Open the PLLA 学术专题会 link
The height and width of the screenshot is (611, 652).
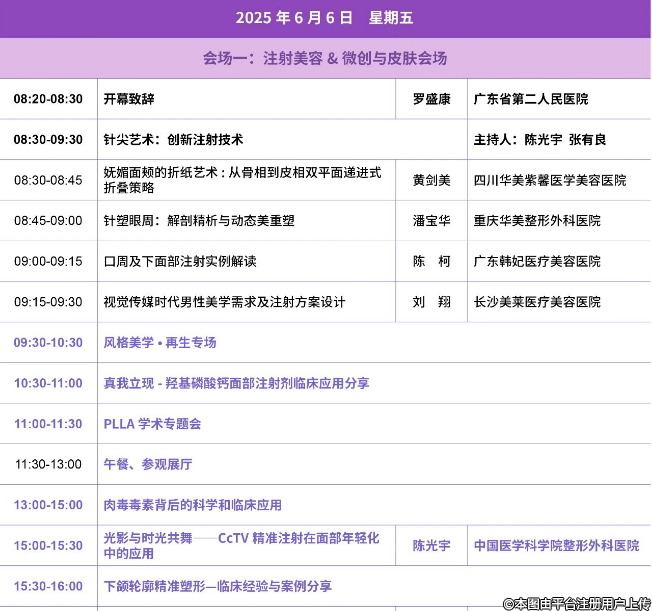pos(152,424)
